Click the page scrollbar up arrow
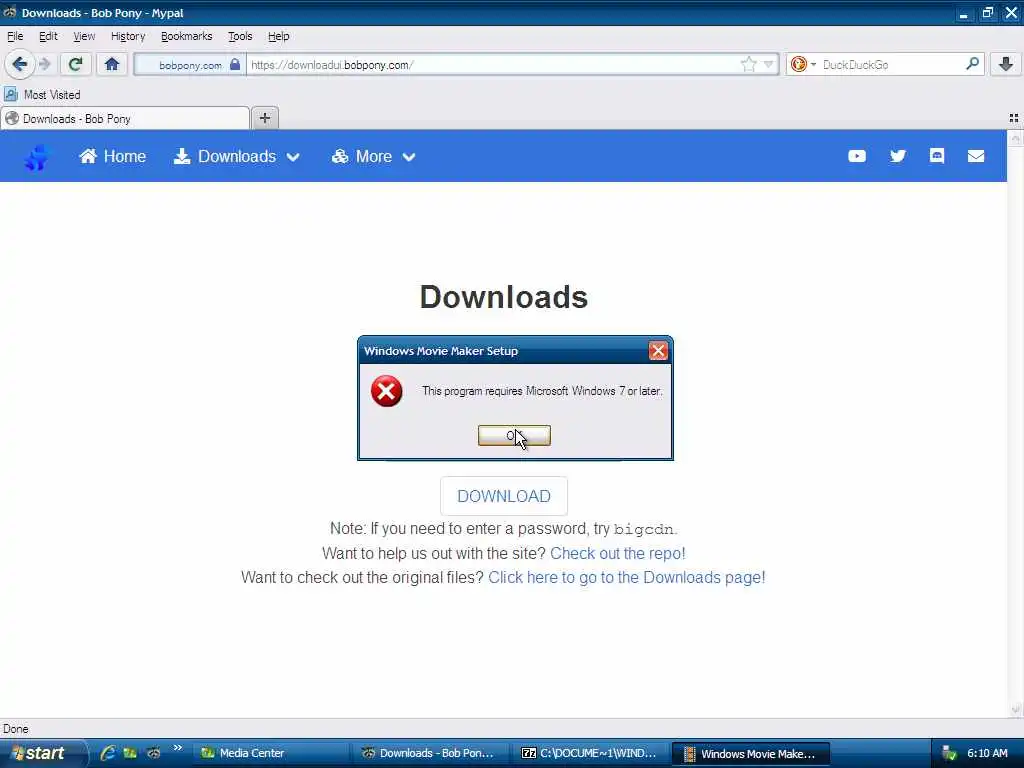 pyautogui.click(x=1016, y=138)
